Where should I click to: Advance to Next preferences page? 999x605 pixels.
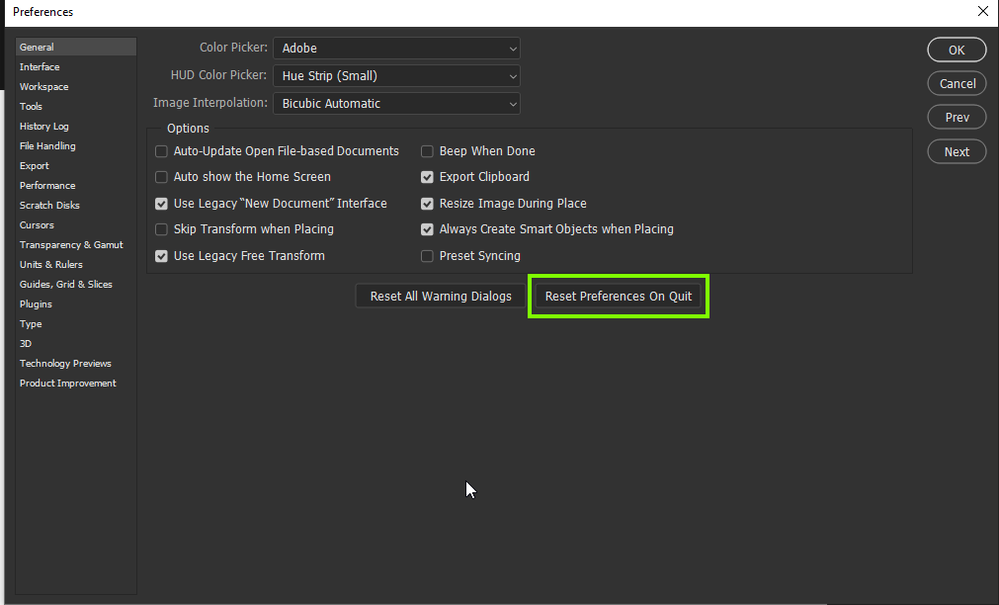(x=956, y=151)
